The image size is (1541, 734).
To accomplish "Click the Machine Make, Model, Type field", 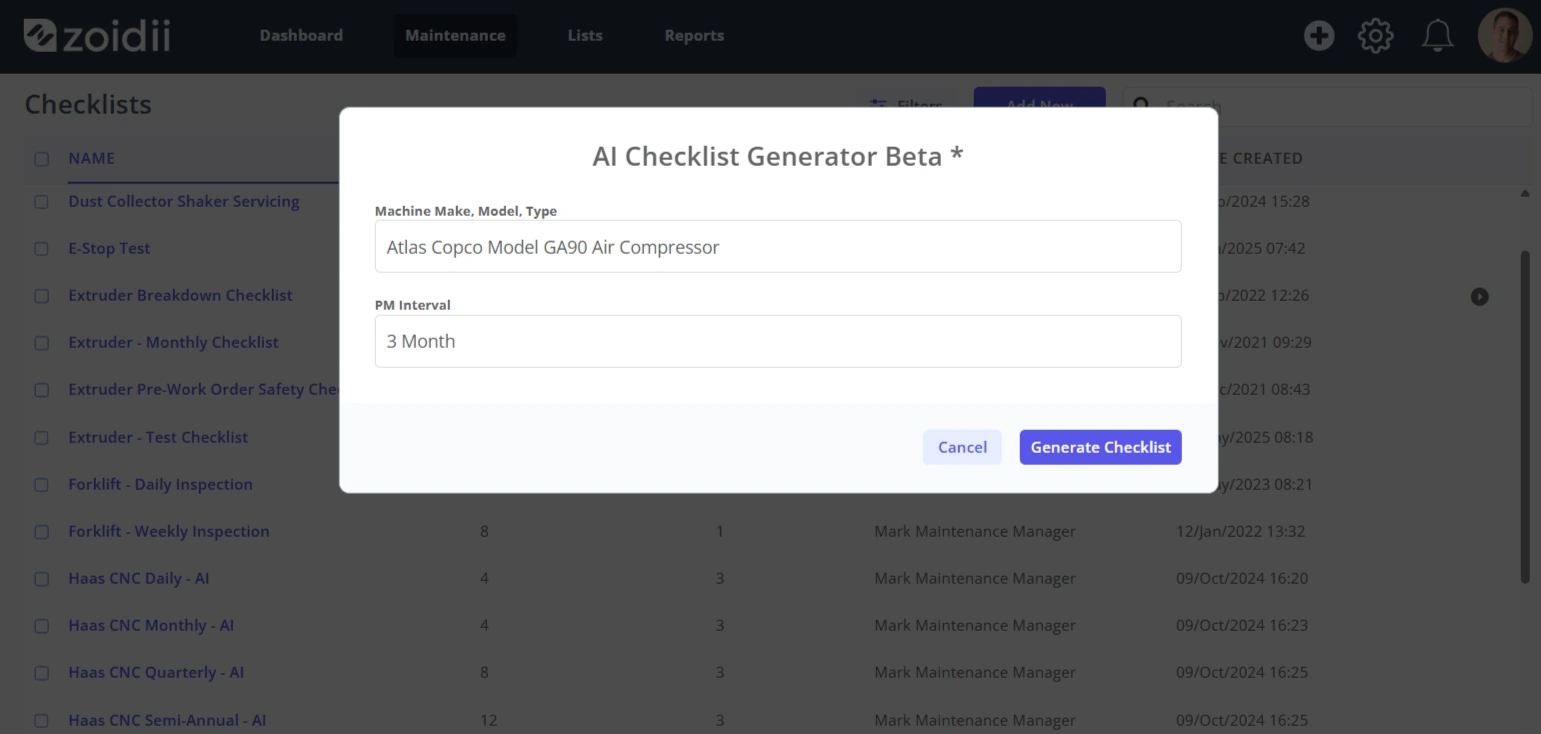I will tap(778, 246).
